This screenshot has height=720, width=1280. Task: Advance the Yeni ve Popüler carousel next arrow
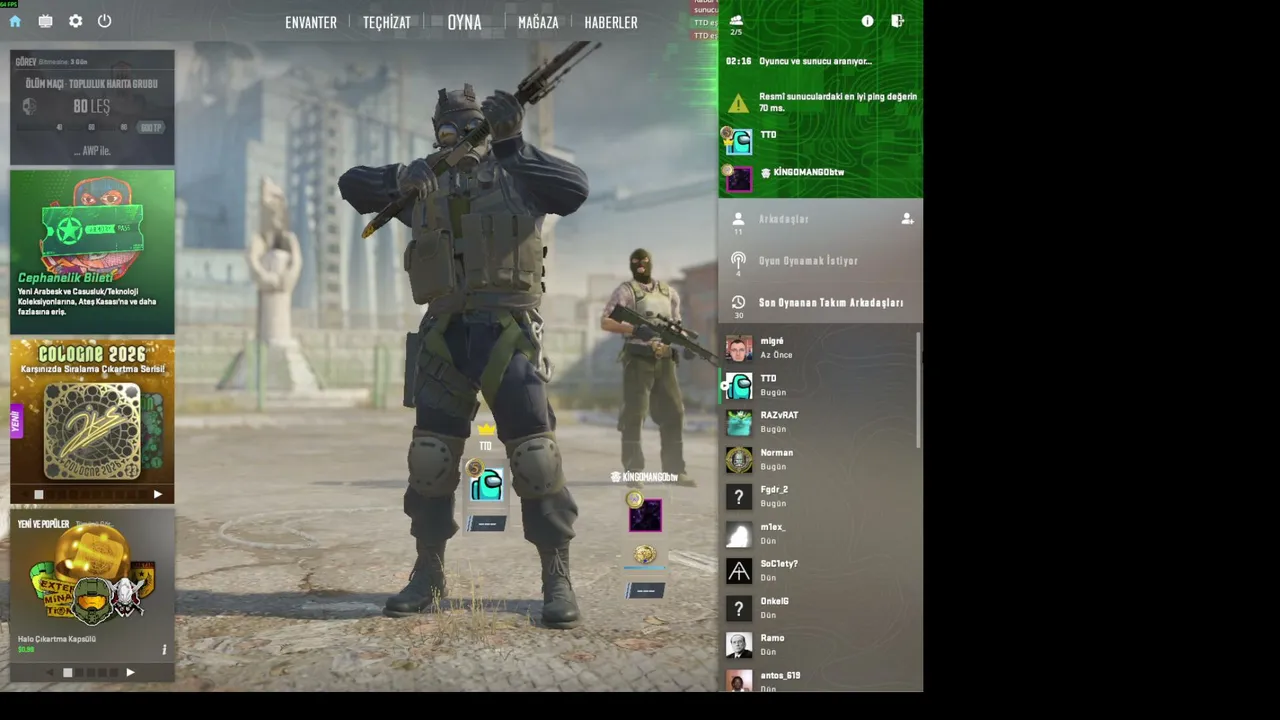pos(130,673)
